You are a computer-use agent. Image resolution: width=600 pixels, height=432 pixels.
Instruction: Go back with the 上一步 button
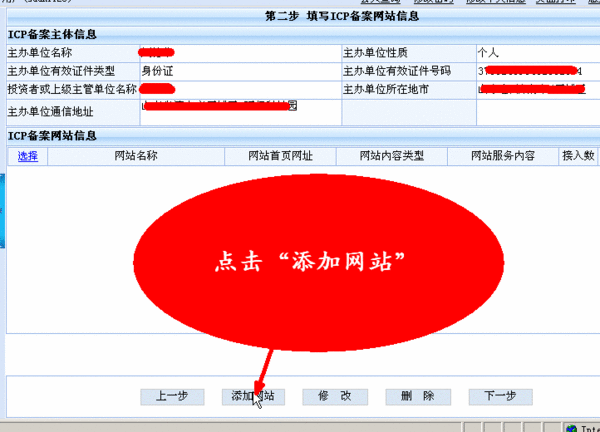[x=172, y=397]
